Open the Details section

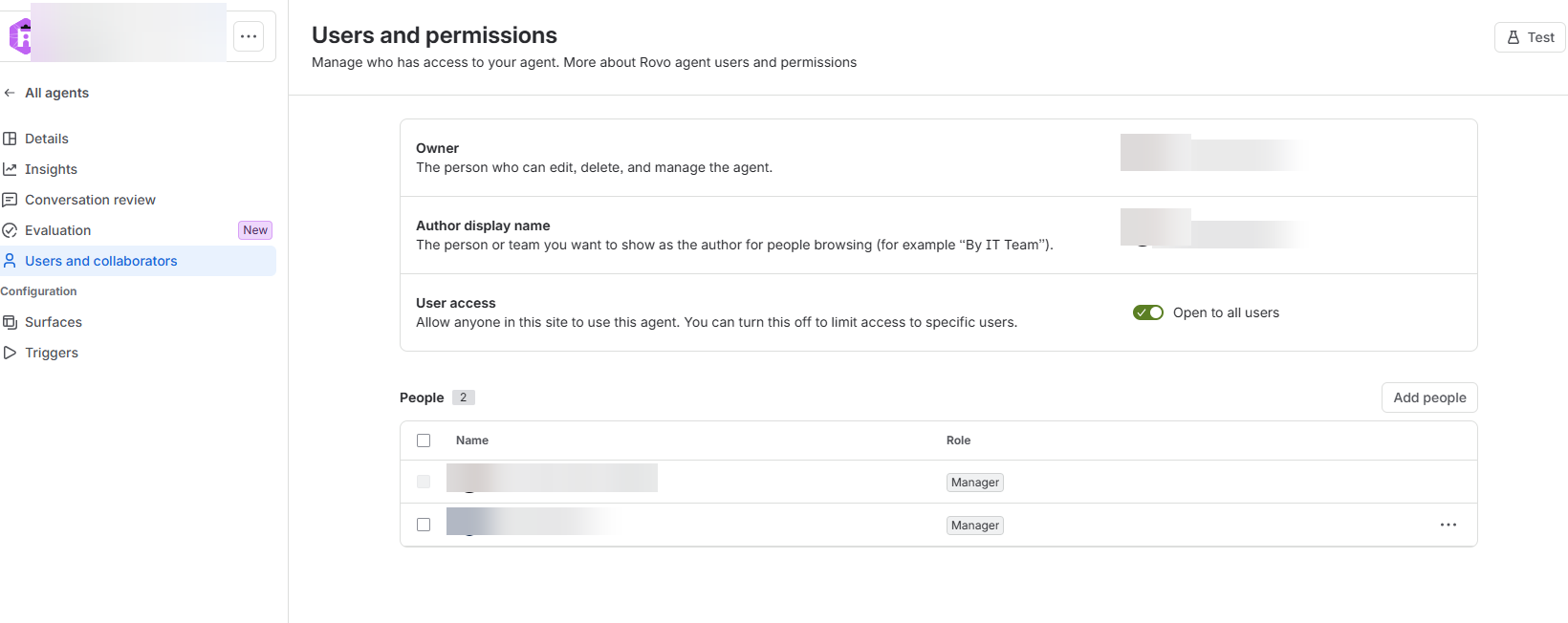138,139
